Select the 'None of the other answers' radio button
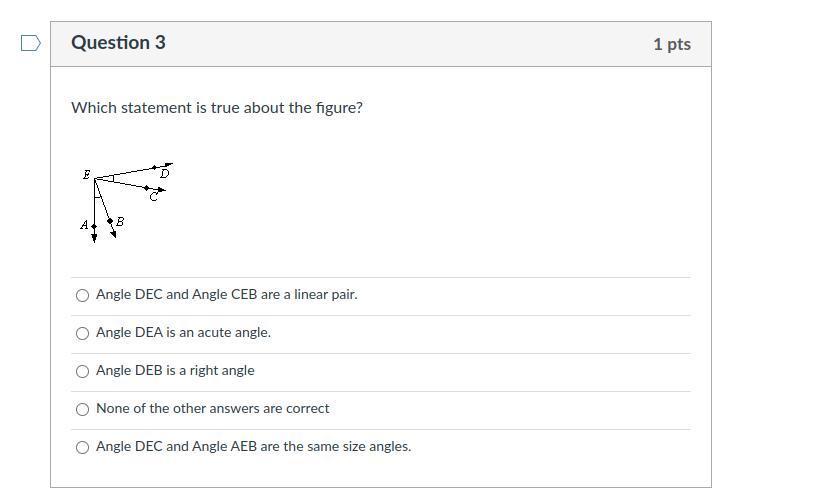The image size is (839, 499). click(83, 409)
